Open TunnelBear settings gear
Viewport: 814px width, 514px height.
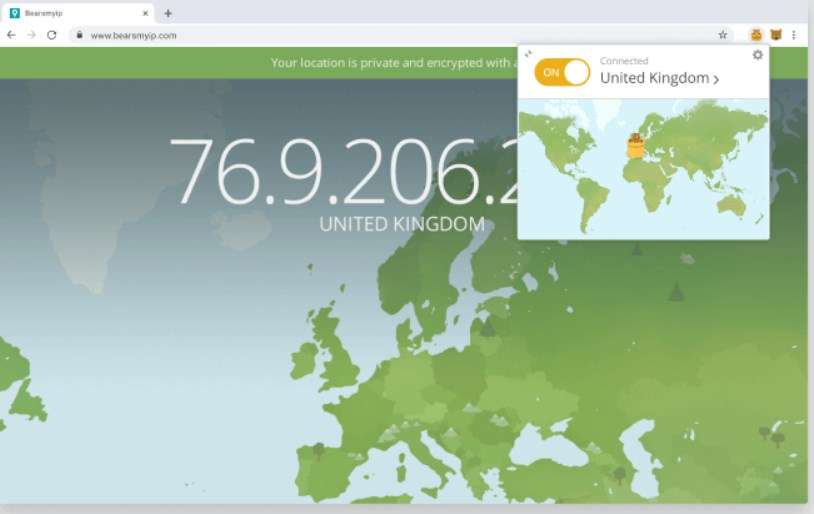(758, 55)
